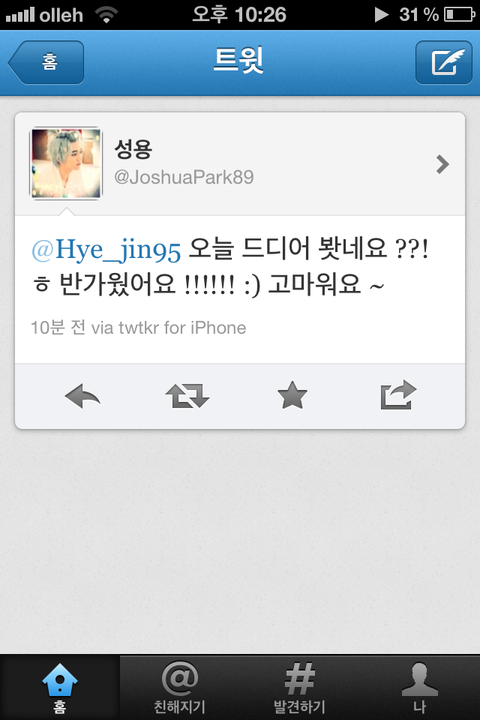Open the @Hye_jin95 mention link
The width and height of the screenshot is (480, 720).
(x=106, y=250)
